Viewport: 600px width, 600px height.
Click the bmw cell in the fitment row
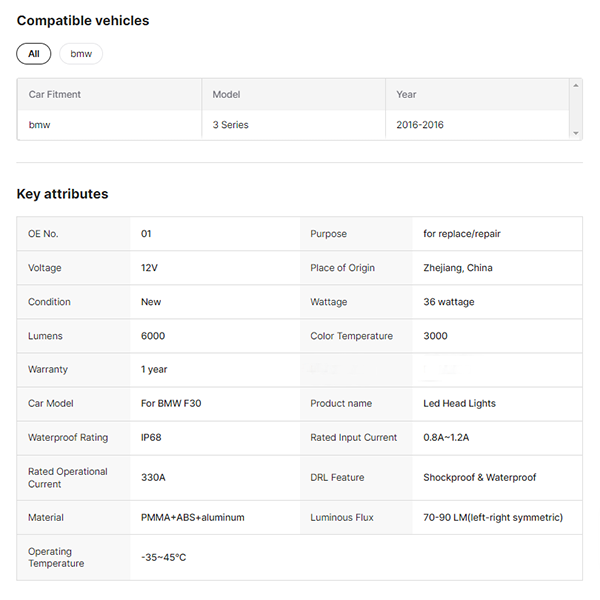point(39,125)
